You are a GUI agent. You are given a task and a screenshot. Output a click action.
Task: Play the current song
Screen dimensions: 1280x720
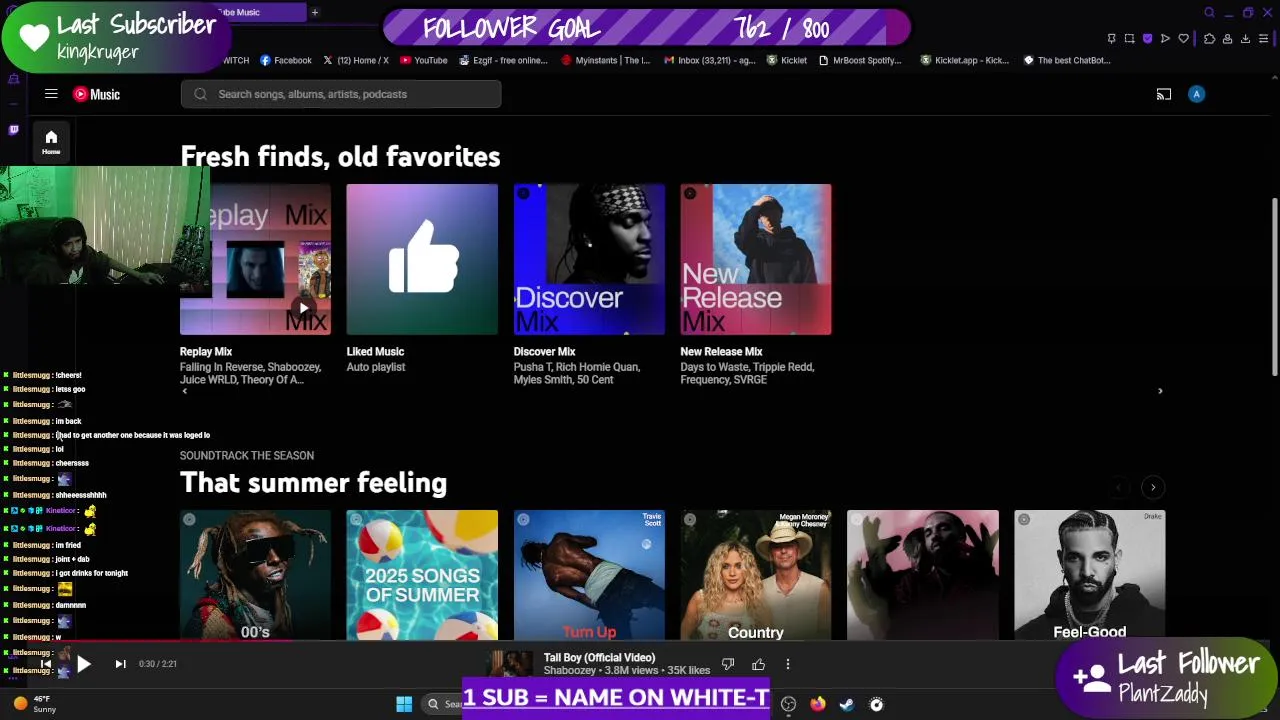coord(83,664)
